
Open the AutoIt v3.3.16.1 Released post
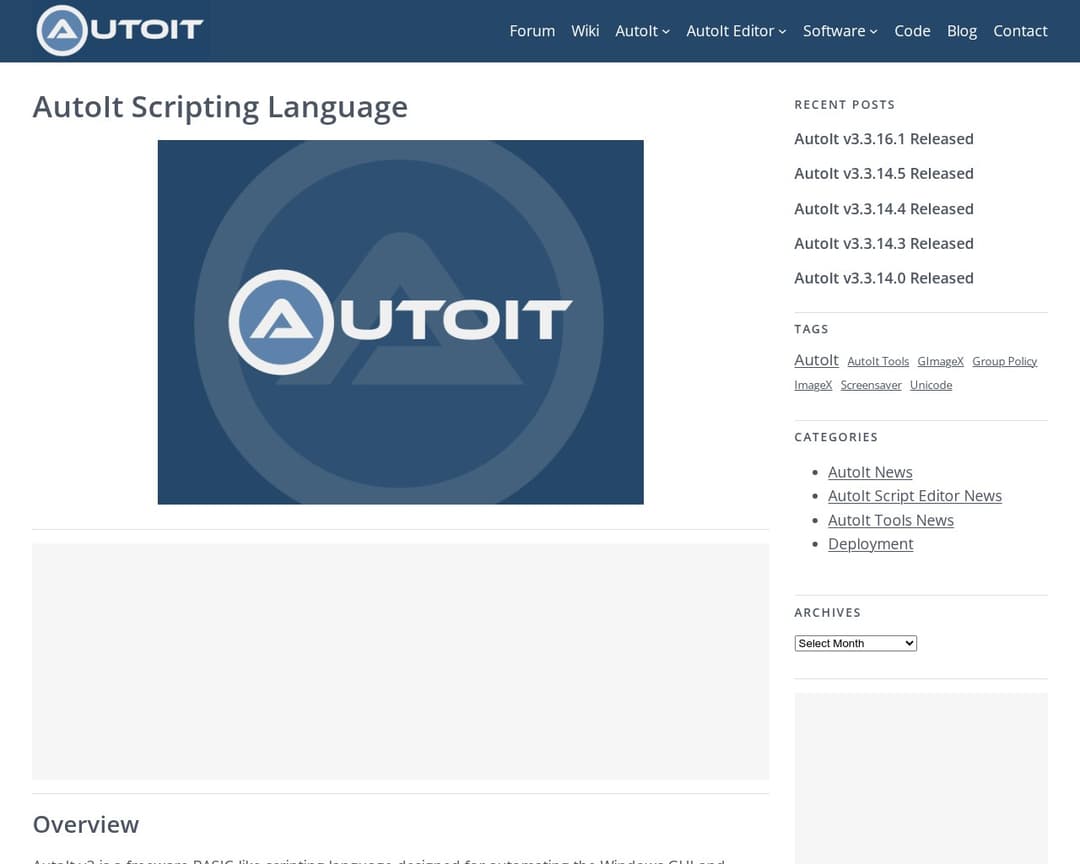pos(884,139)
